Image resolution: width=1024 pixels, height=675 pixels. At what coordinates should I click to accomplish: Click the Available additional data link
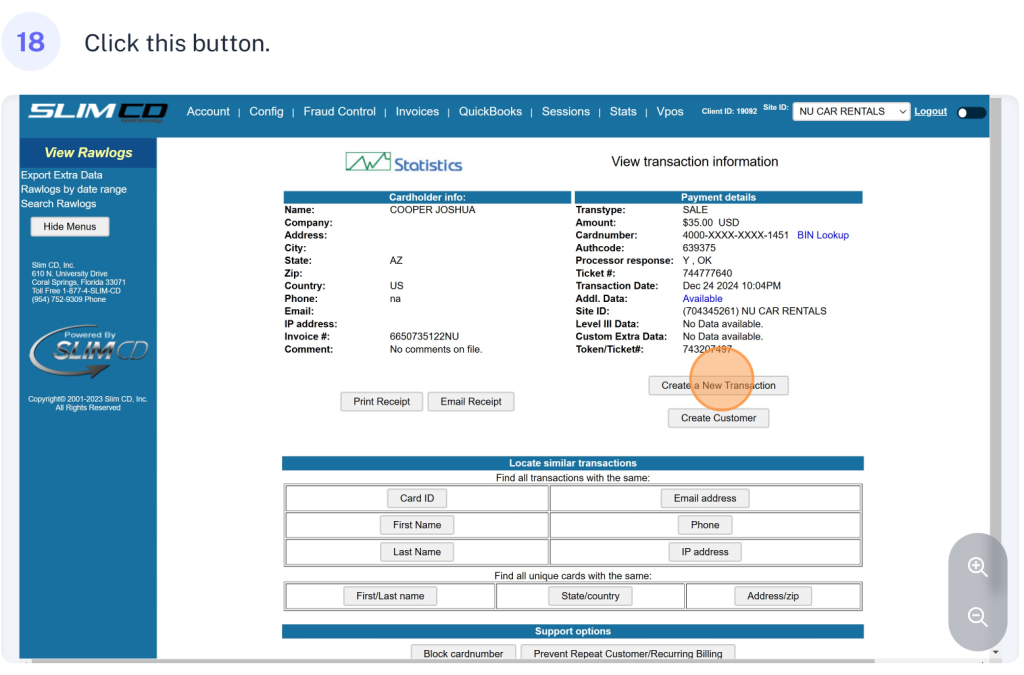702,298
